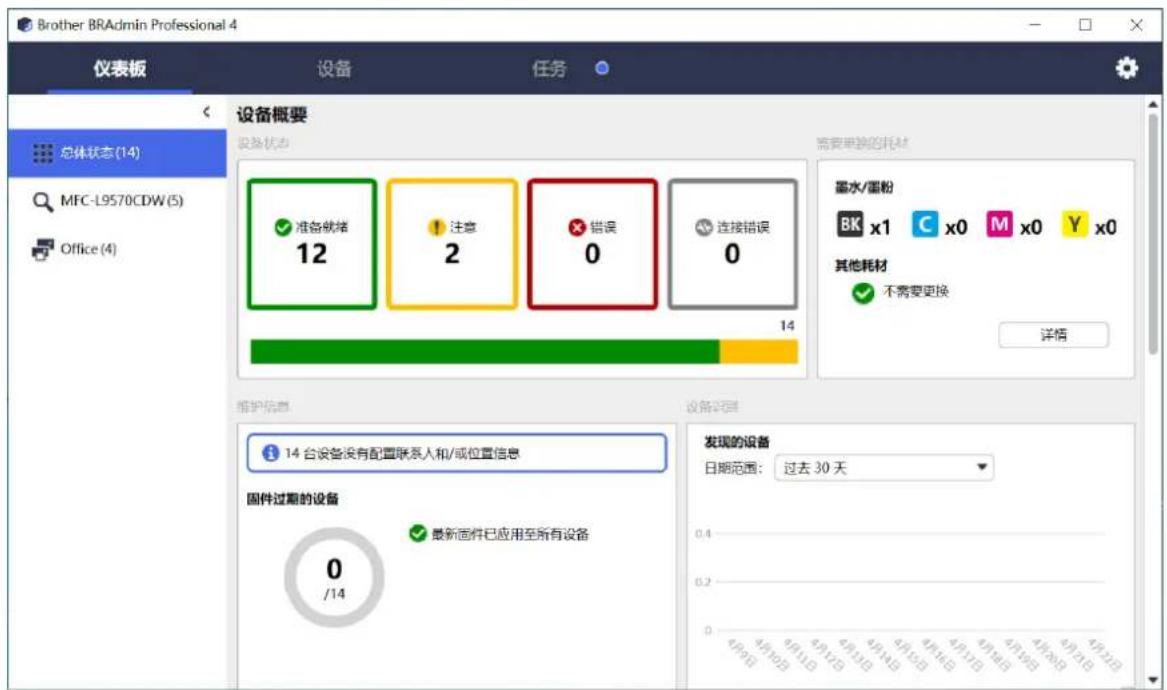The width and height of the screenshot is (1167, 690).
Task: Open the green 准备就绪 12 status card
Action: coord(312,243)
